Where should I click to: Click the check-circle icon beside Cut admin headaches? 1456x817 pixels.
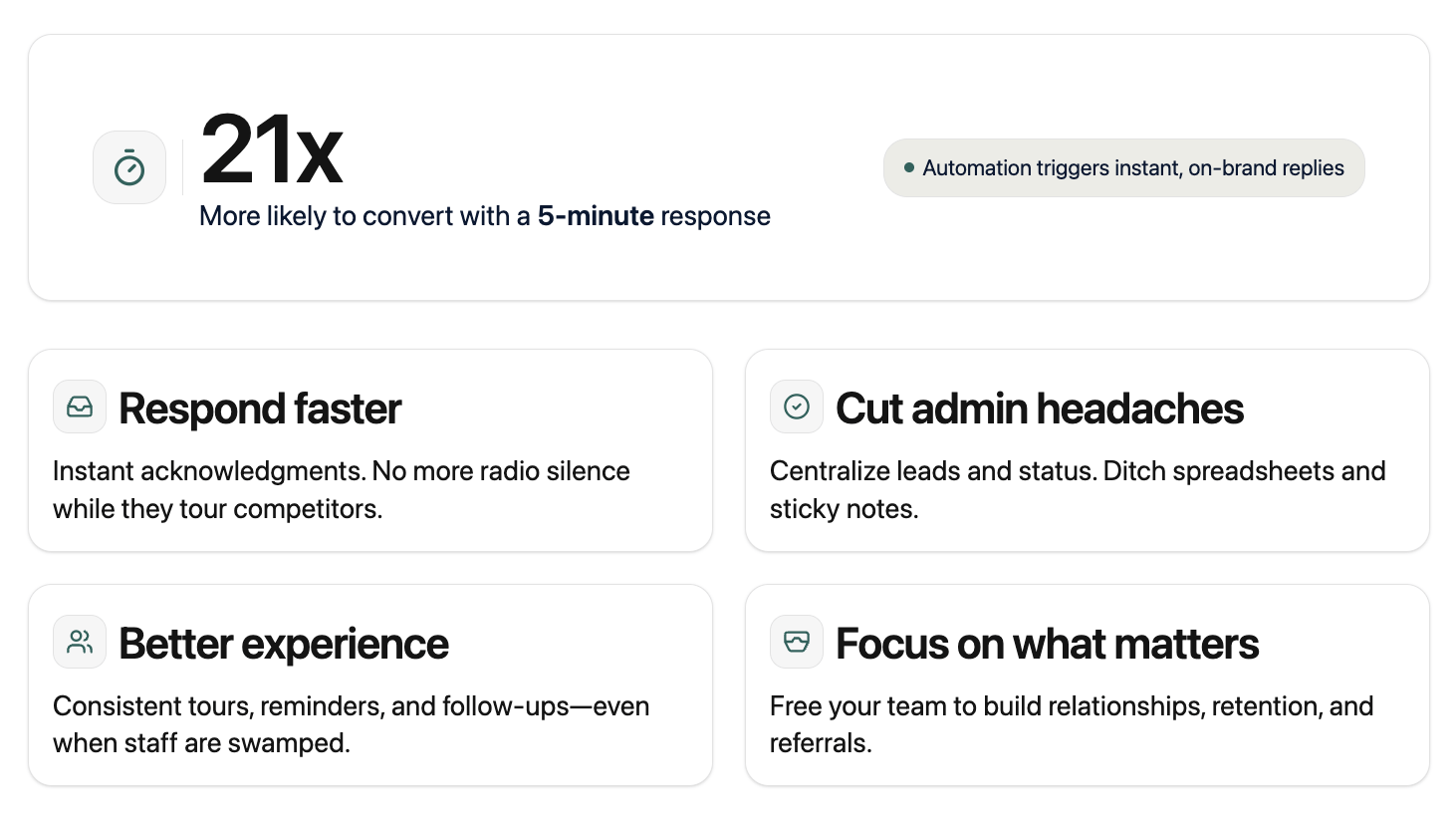pyautogui.click(x=797, y=407)
